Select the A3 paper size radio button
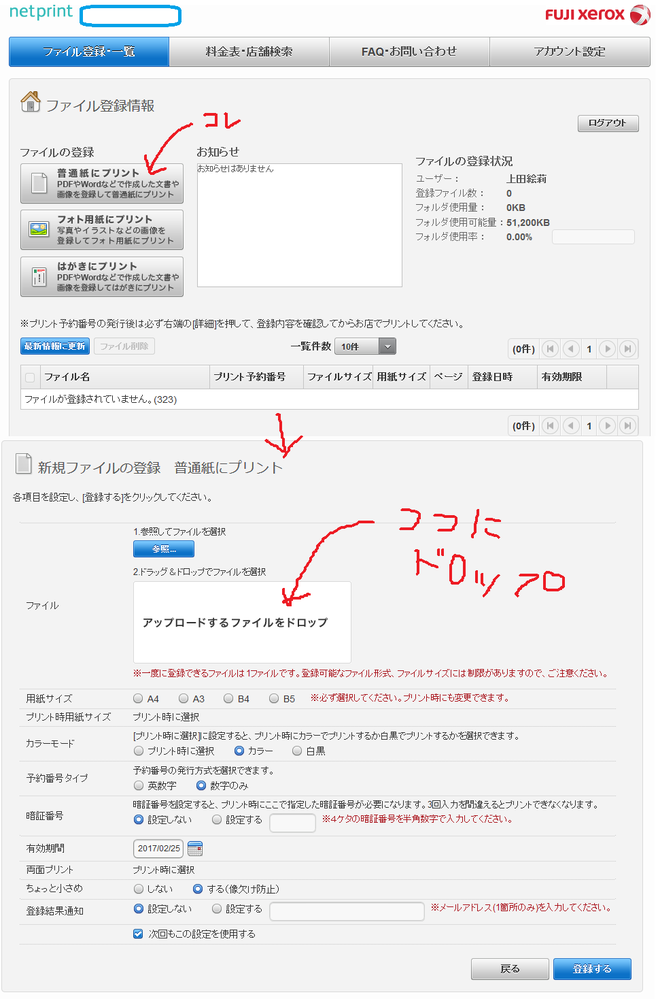The image size is (658, 999). point(183,698)
